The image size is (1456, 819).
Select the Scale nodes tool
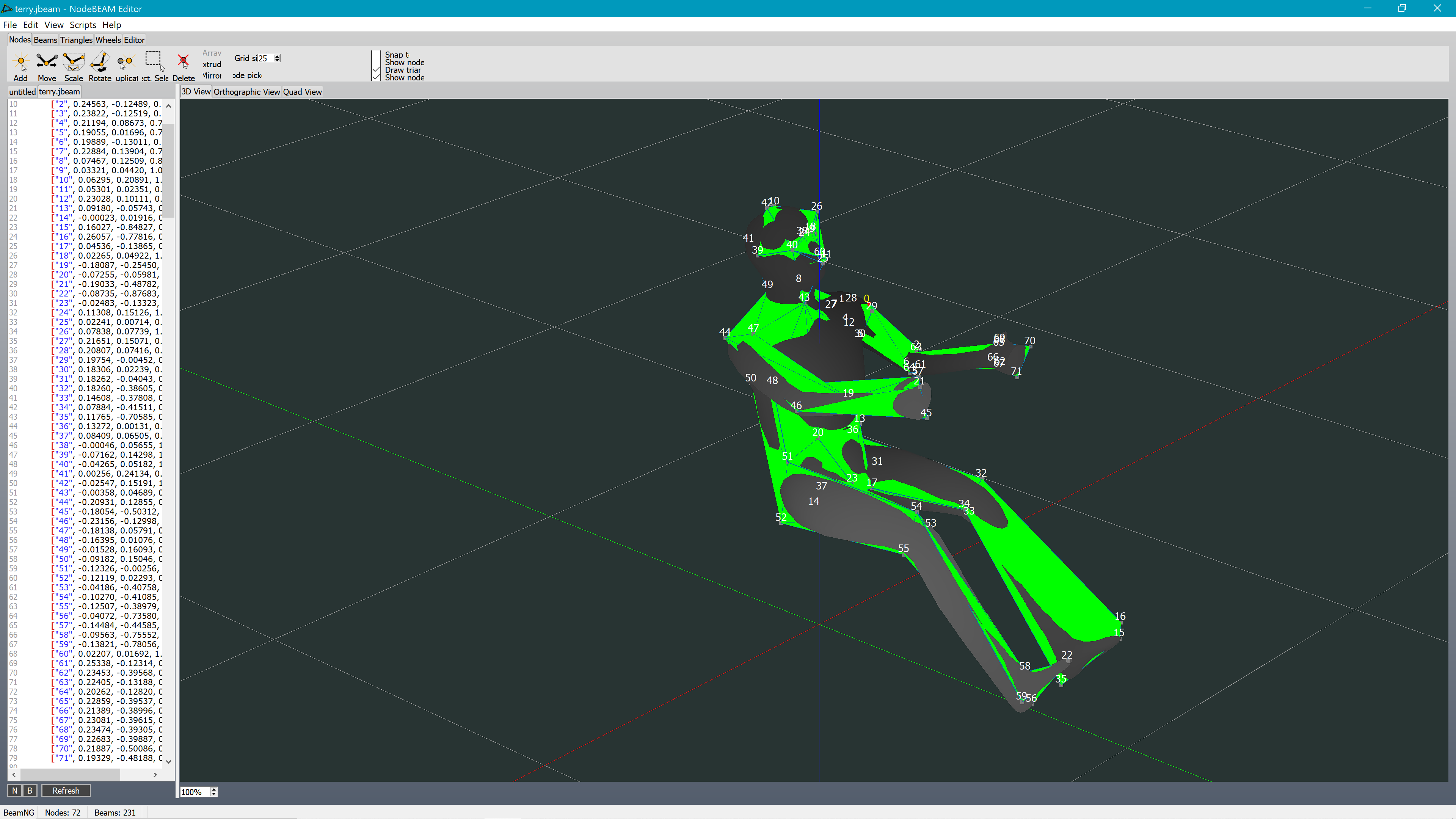click(x=74, y=66)
